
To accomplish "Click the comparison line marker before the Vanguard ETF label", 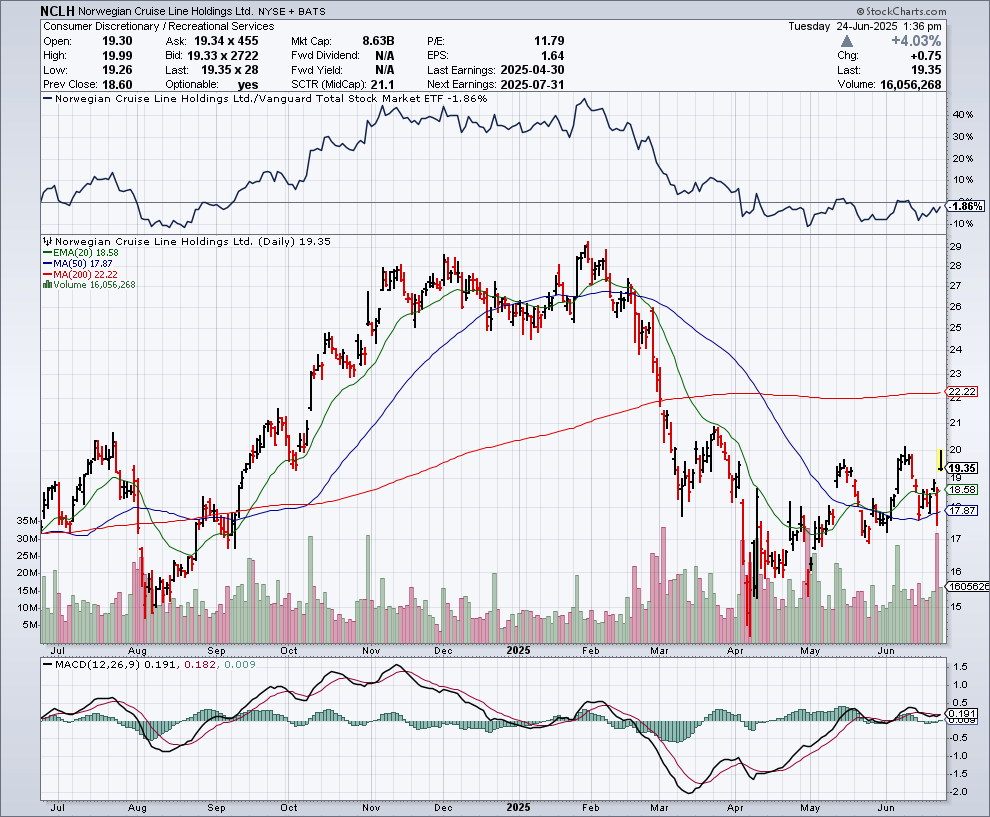I will pos(47,98).
